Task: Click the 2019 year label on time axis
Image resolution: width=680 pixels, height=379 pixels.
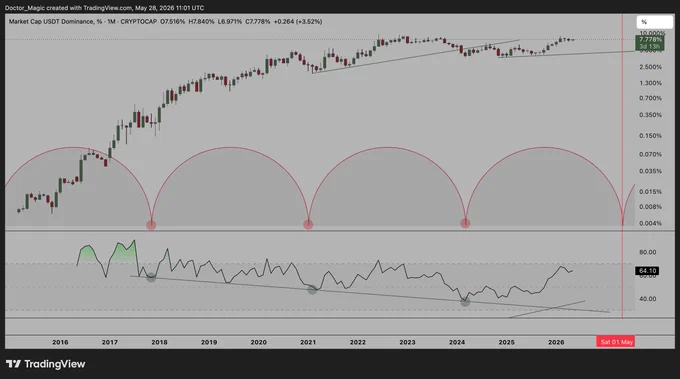Action: [209, 342]
